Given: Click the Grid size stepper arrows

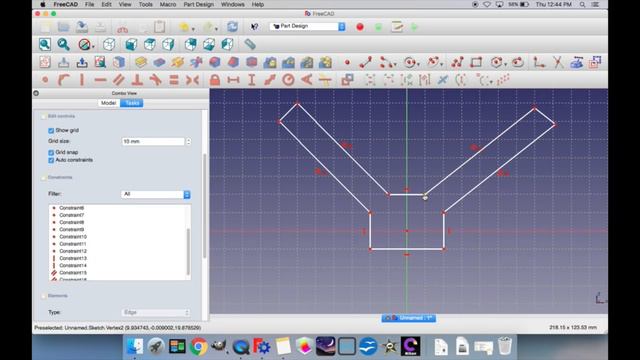Looking at the screenshot, I should tap(189, 142).
